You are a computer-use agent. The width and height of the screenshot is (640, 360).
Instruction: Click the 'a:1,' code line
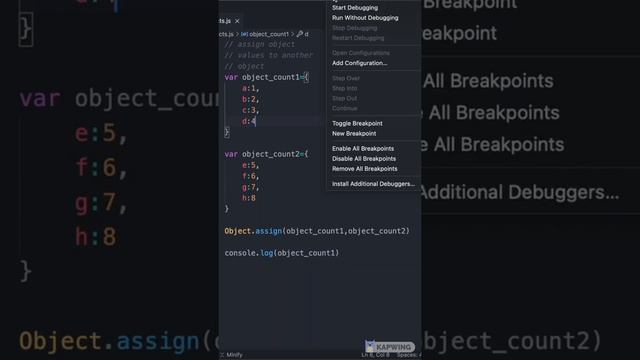(x=250, y=88)
